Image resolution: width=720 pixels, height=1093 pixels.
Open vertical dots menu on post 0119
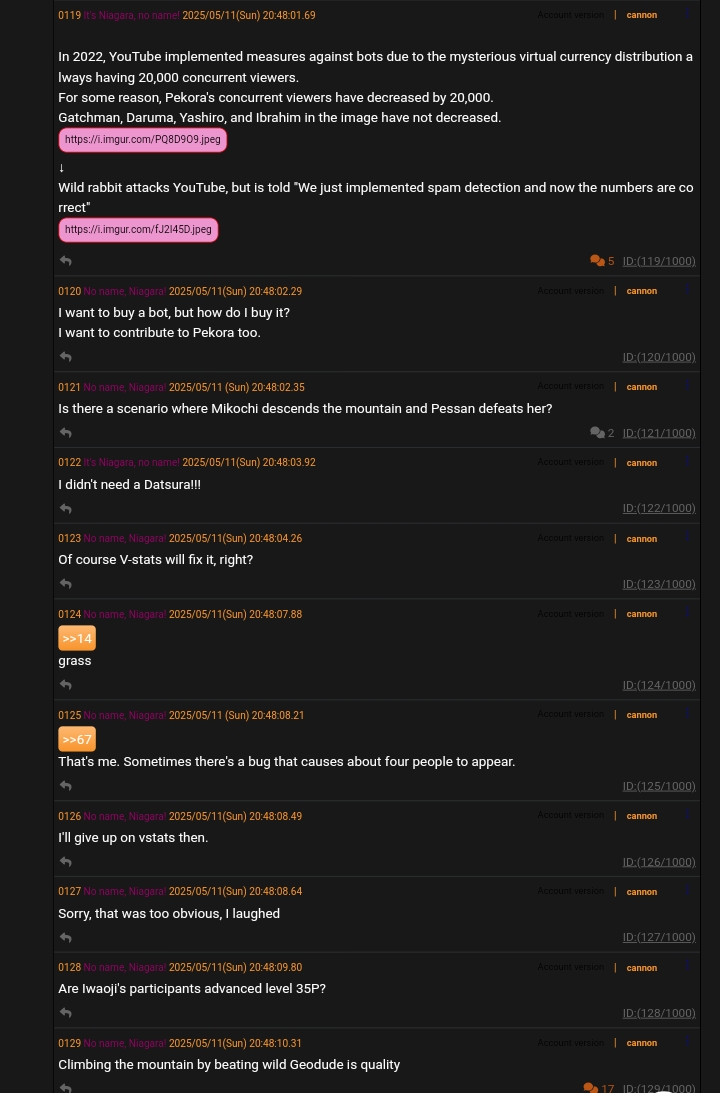[x=687, y=13]
